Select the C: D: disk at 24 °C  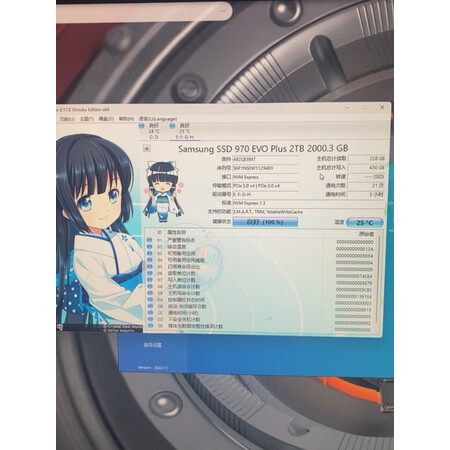click(x=149, y=131)
